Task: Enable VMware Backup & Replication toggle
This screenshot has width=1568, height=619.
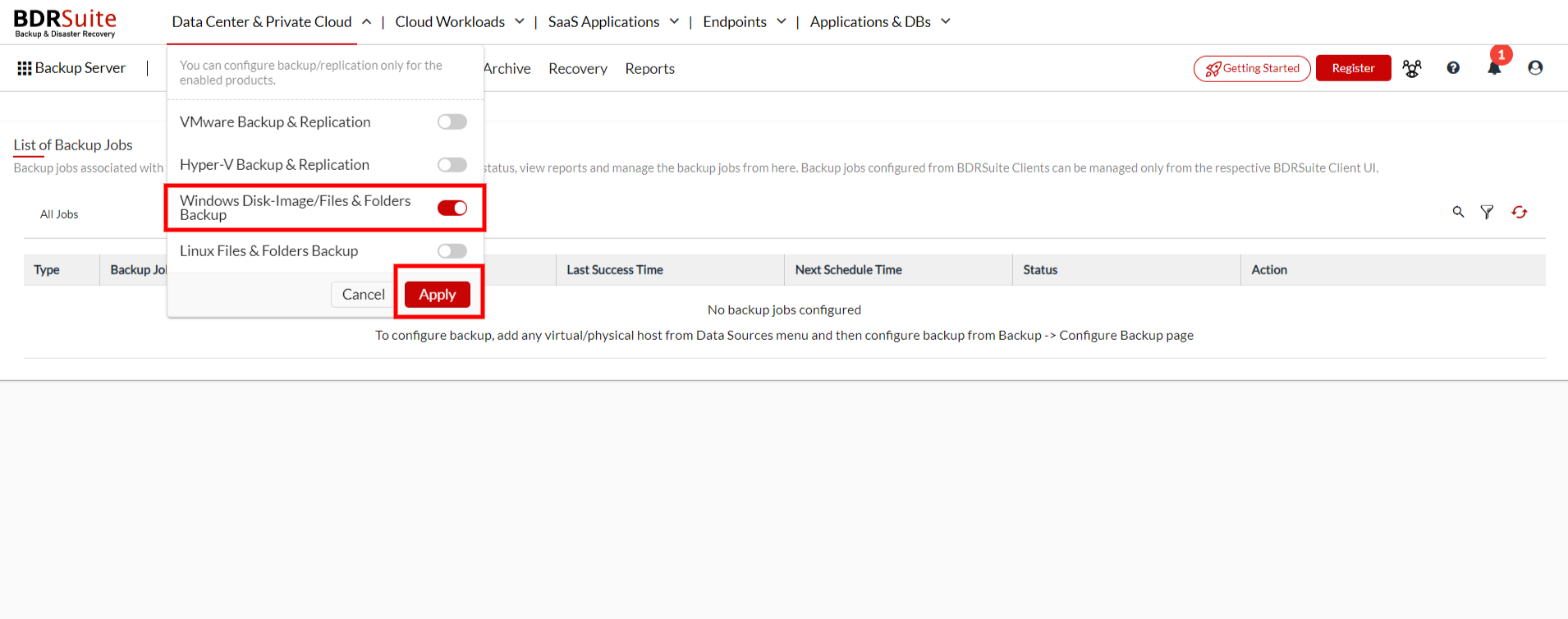Action: click(x=452, y=122)
